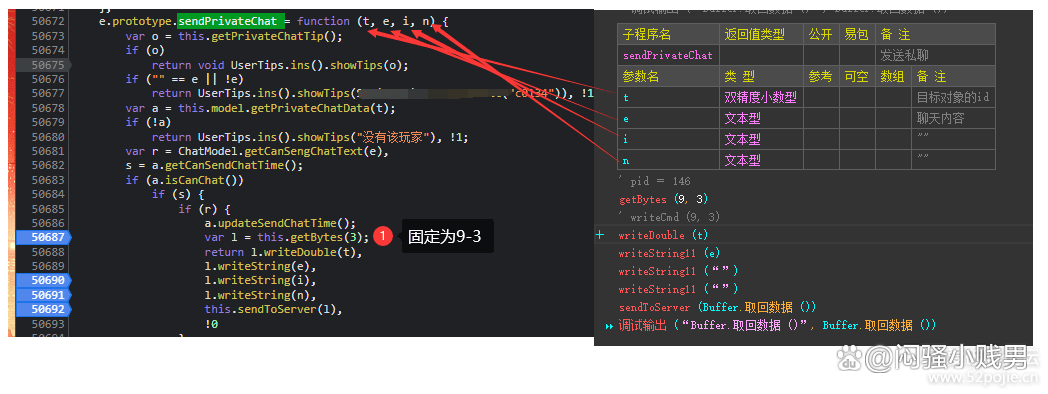Click line number 50693

point(48,324)
